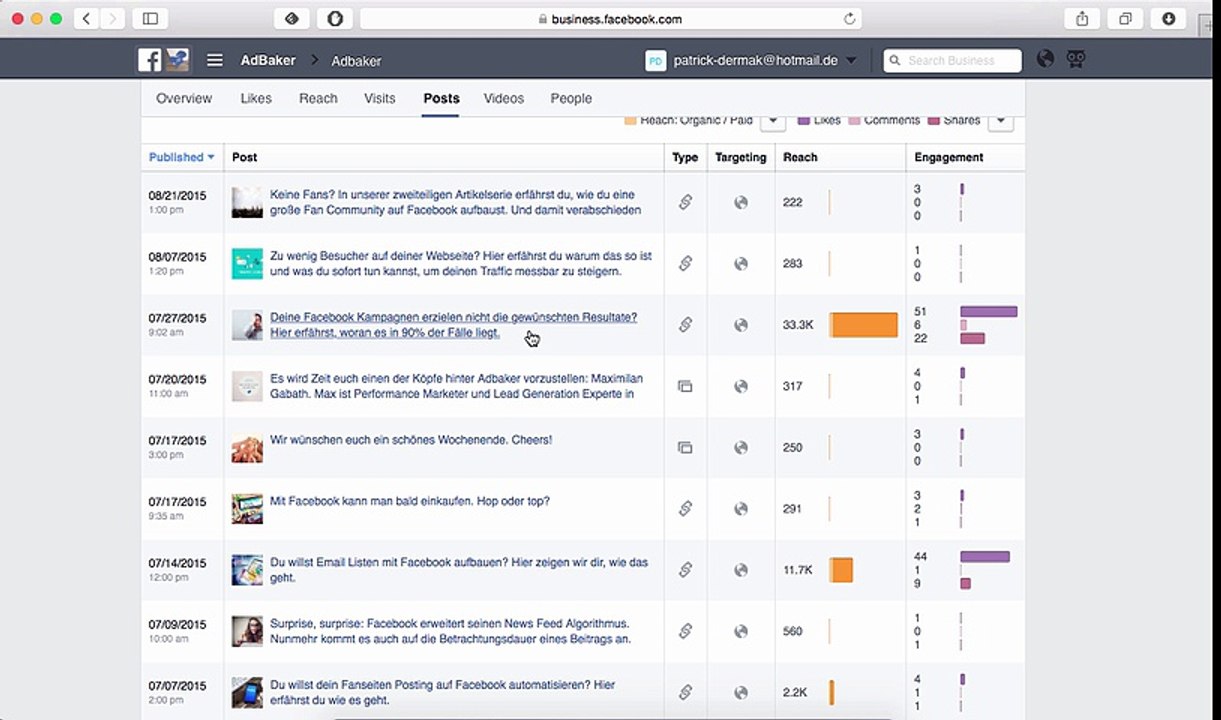Click the AdBaker page avatar icon
The image size is (1221, 720).
178,60
